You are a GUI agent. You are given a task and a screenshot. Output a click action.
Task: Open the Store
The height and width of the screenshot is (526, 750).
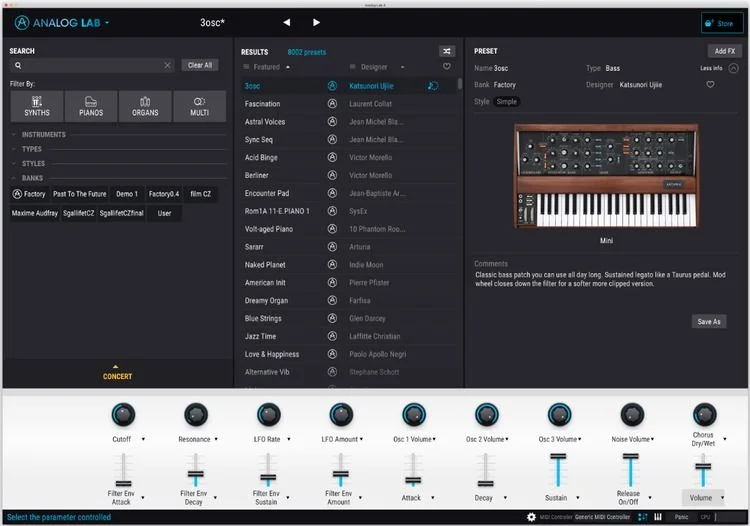(x=722, y=23)
